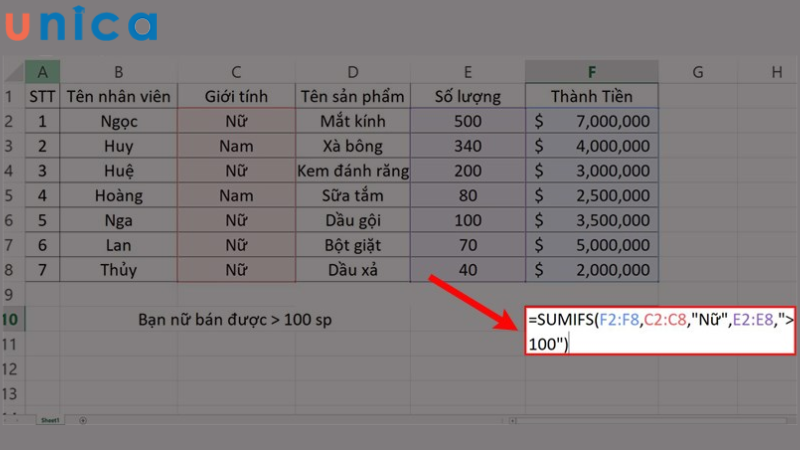This screenshot has width=800, height=450.
Task: Select column F header
Action: pos(592,72)
